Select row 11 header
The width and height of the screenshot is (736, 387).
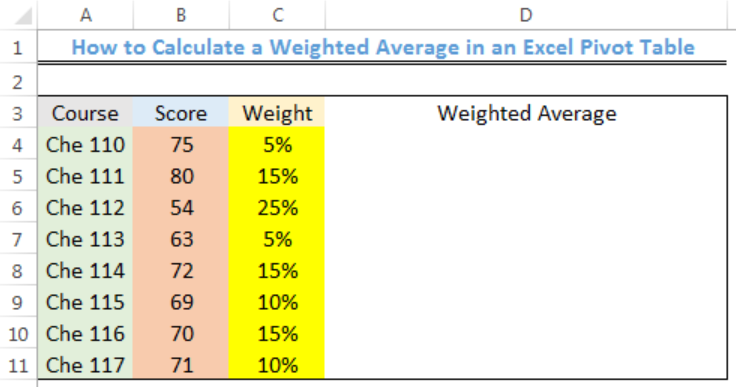[x=18, y=364]
